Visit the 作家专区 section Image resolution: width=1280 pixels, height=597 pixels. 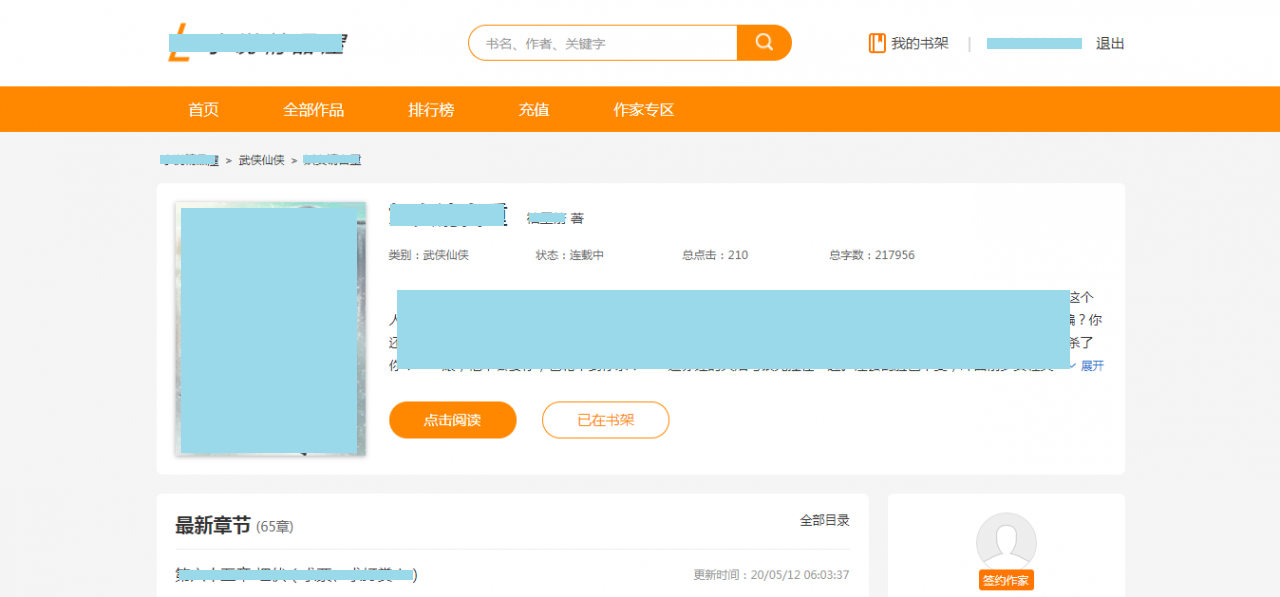coord(644,110)
